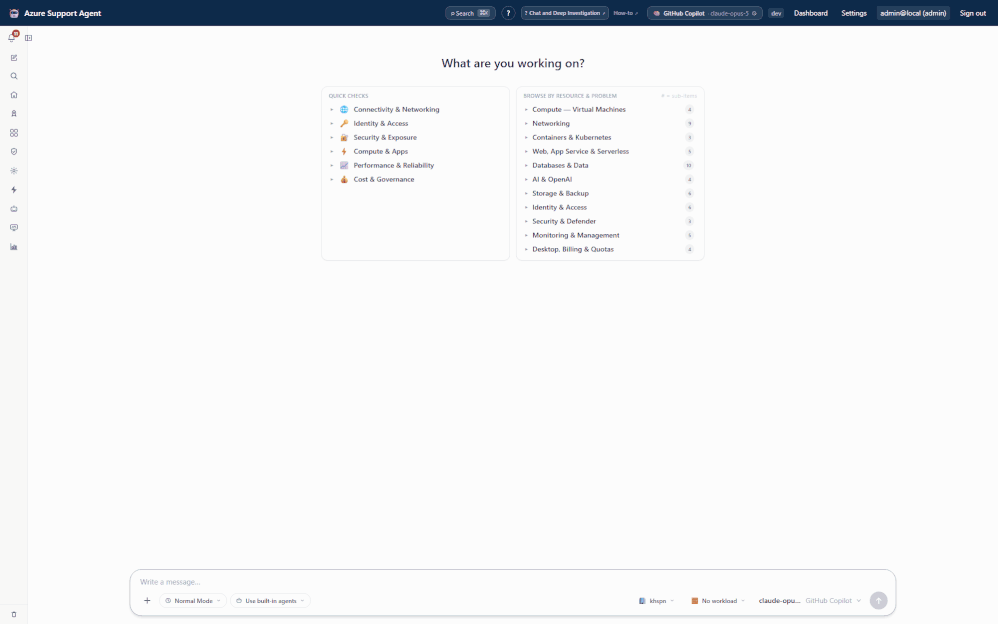Screen dimensions: 998x624
Task: Open the sidebar search magnifier icon
Action: tap(14, 76)
